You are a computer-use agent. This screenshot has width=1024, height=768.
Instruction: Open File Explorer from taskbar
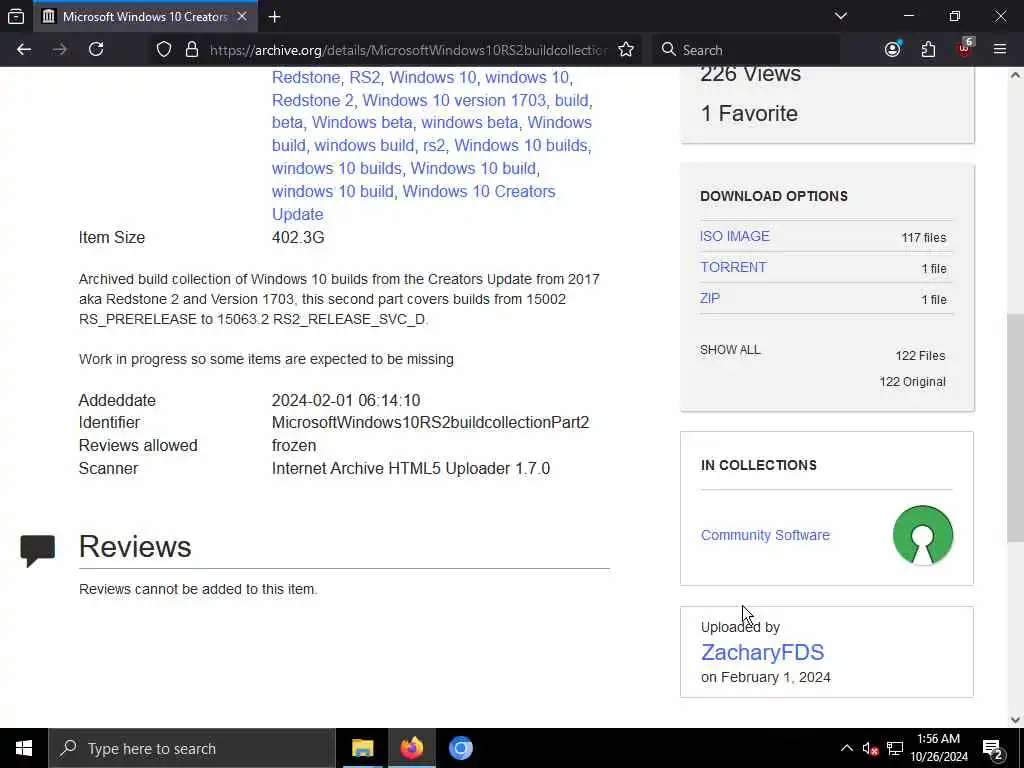click(362, 748)
